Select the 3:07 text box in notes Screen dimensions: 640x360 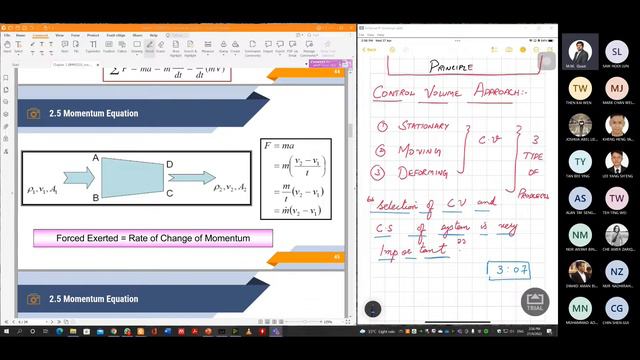tap(509, 271)
